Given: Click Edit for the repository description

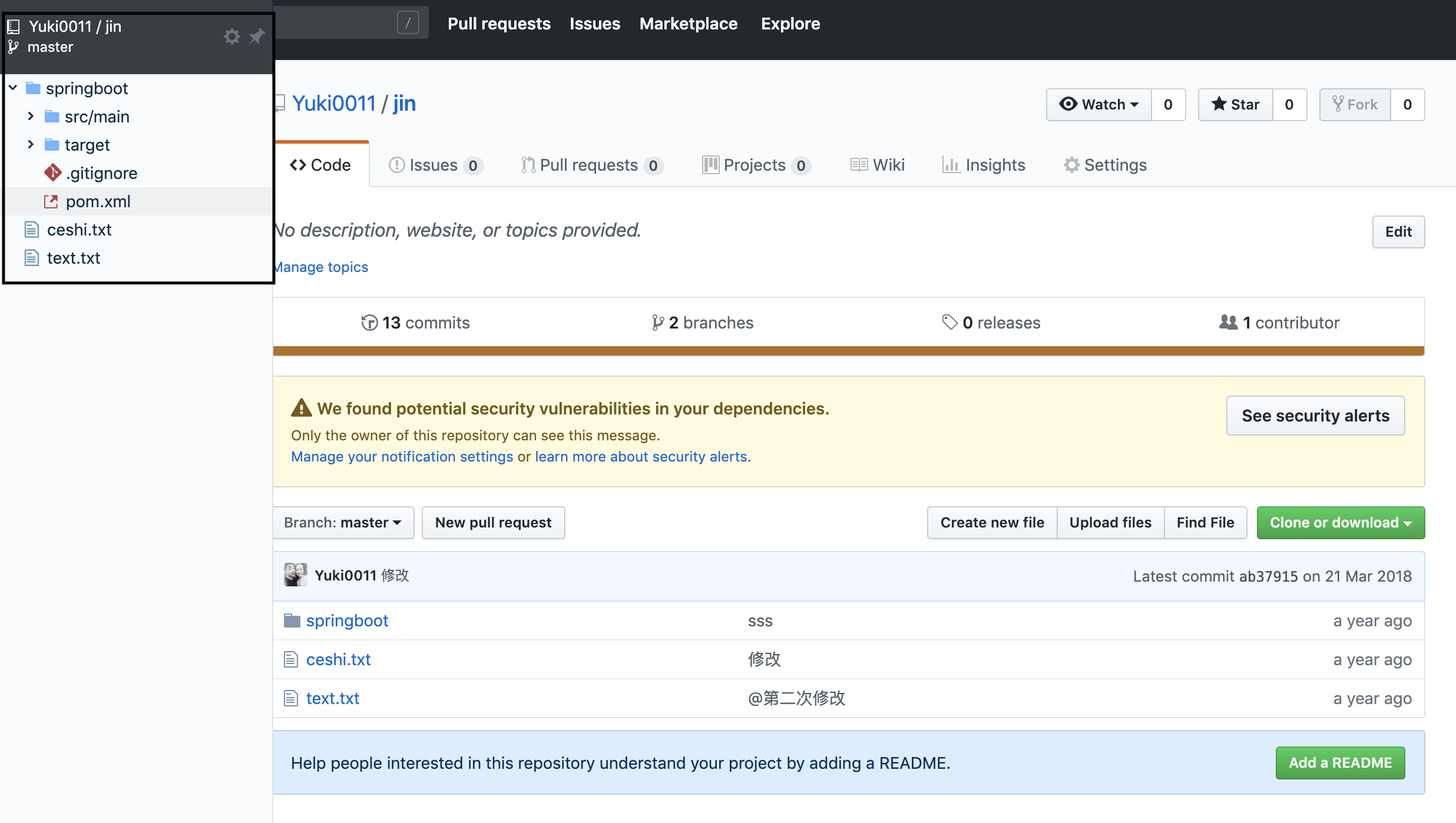Looking at the screenshot, I should [1398, 232].
